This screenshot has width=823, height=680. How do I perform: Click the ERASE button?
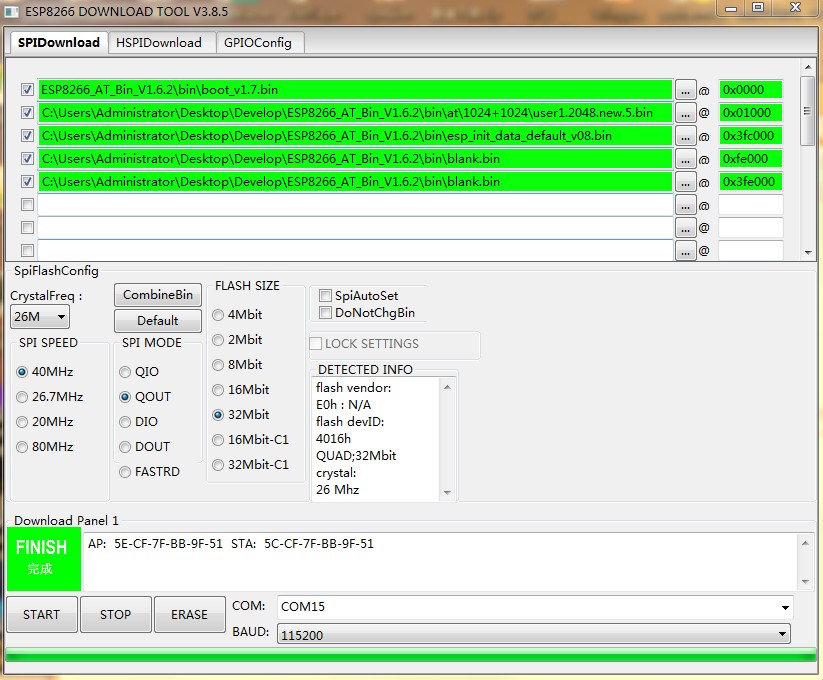[x=189, y=614]
